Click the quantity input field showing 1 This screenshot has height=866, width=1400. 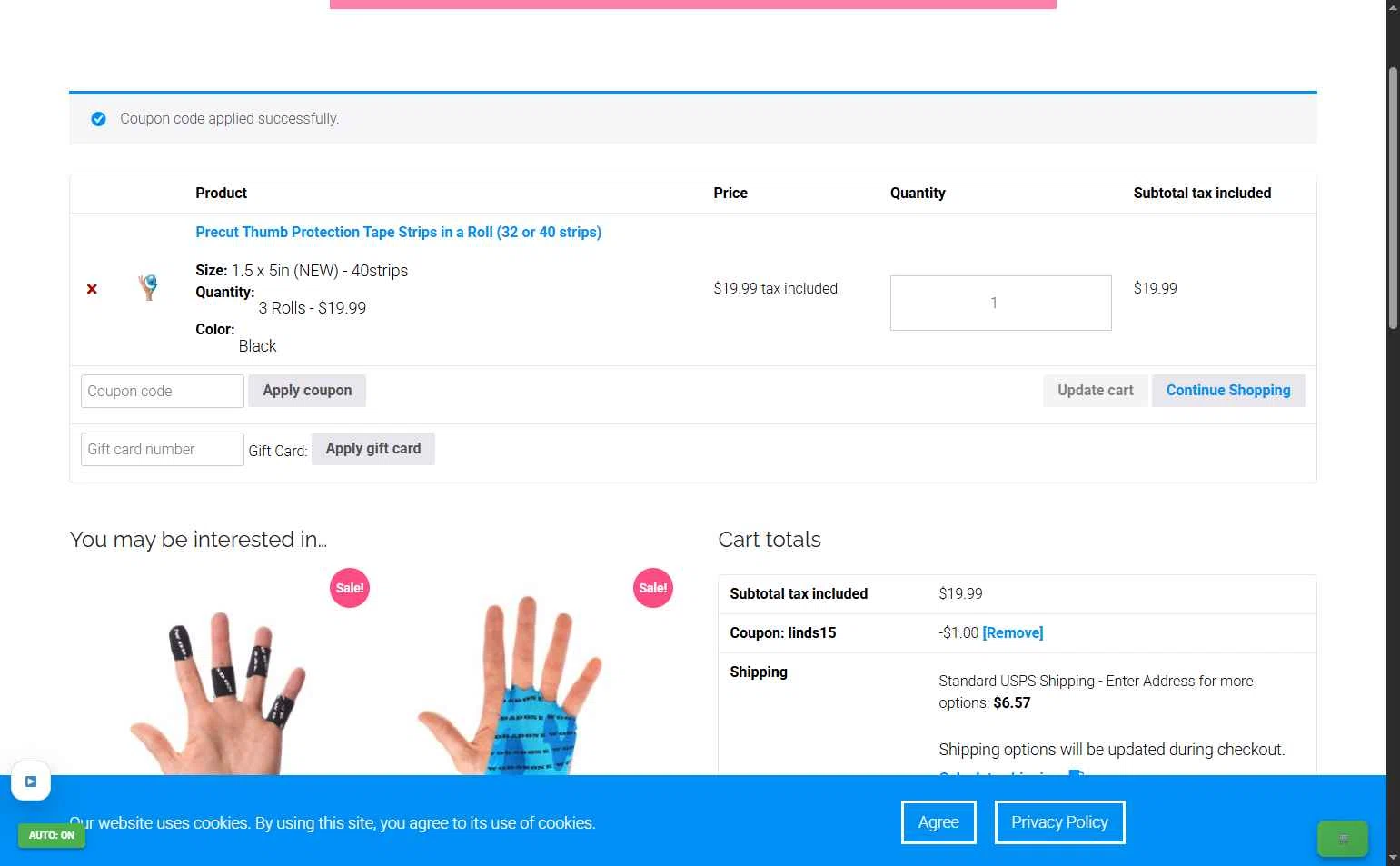pyautogui.click(x=1000, y=303)
